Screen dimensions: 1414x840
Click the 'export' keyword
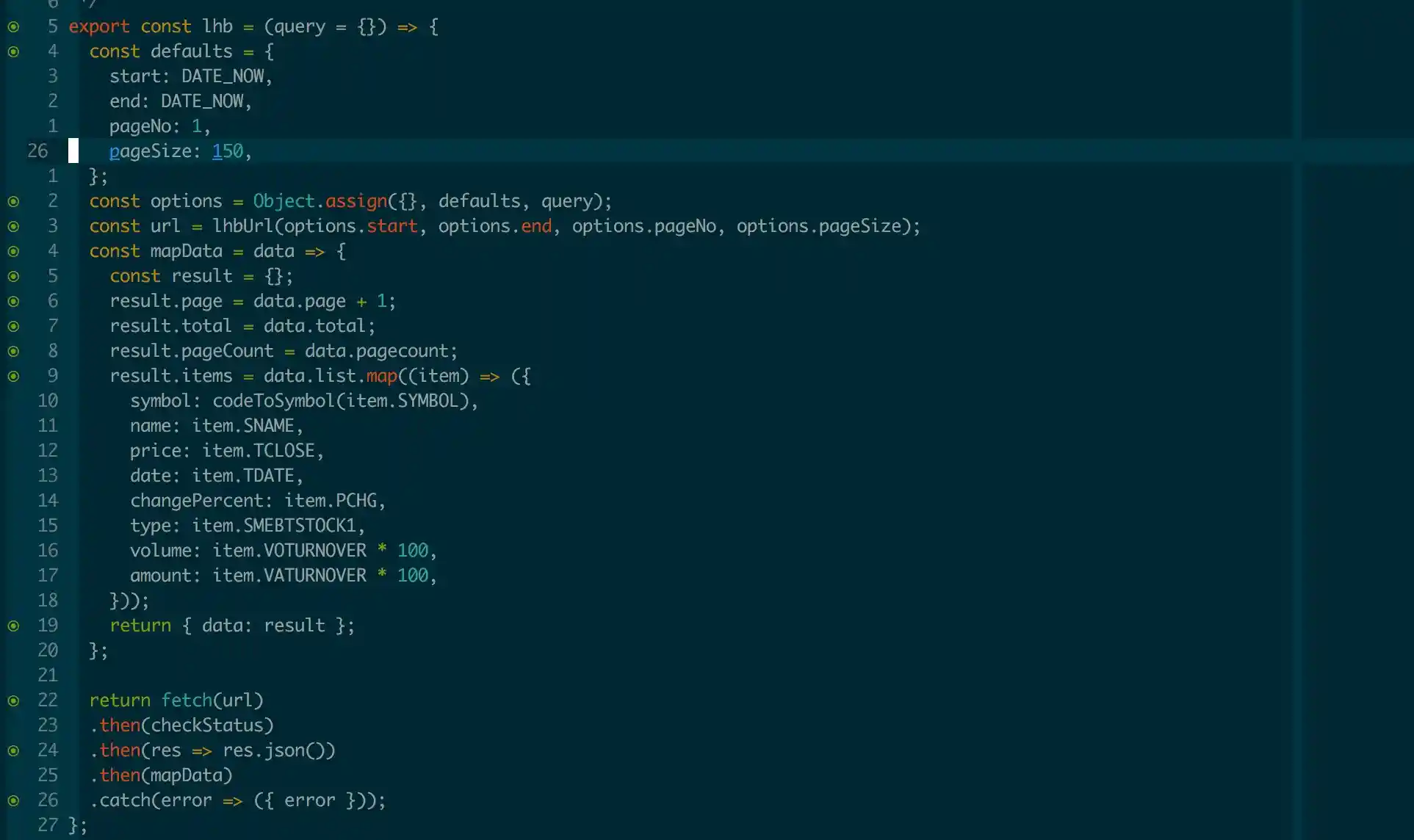click(x=99, y=27)
